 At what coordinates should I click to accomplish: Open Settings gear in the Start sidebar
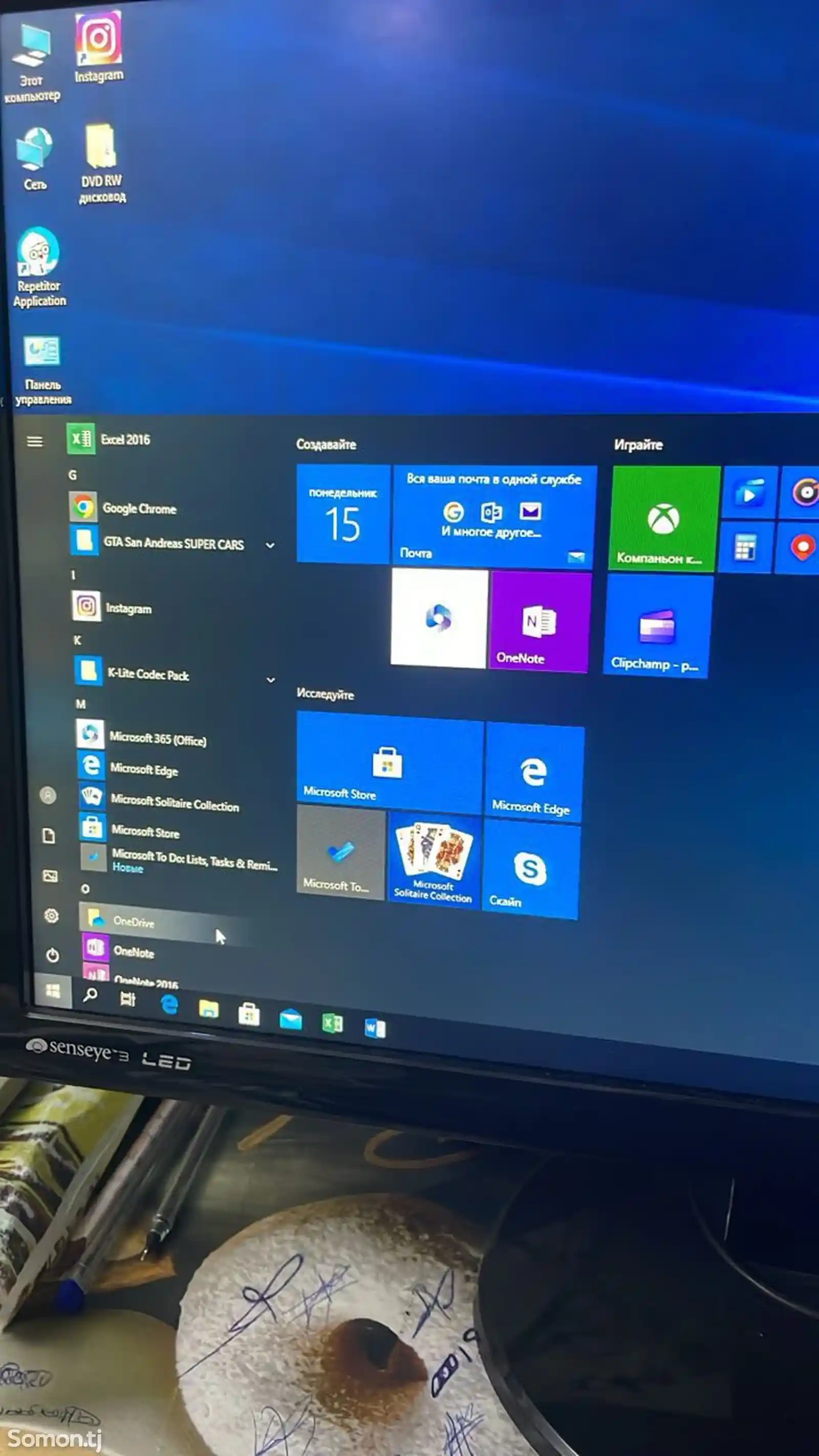(51, 916)
